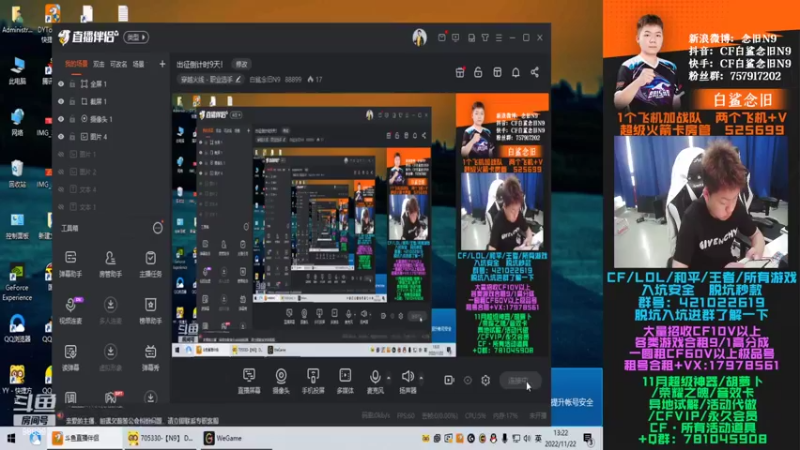The height and width of the screenshot is (450, 800).
Task: Show the hidden 图片 1 source
Action: click(x=61, y=154)
